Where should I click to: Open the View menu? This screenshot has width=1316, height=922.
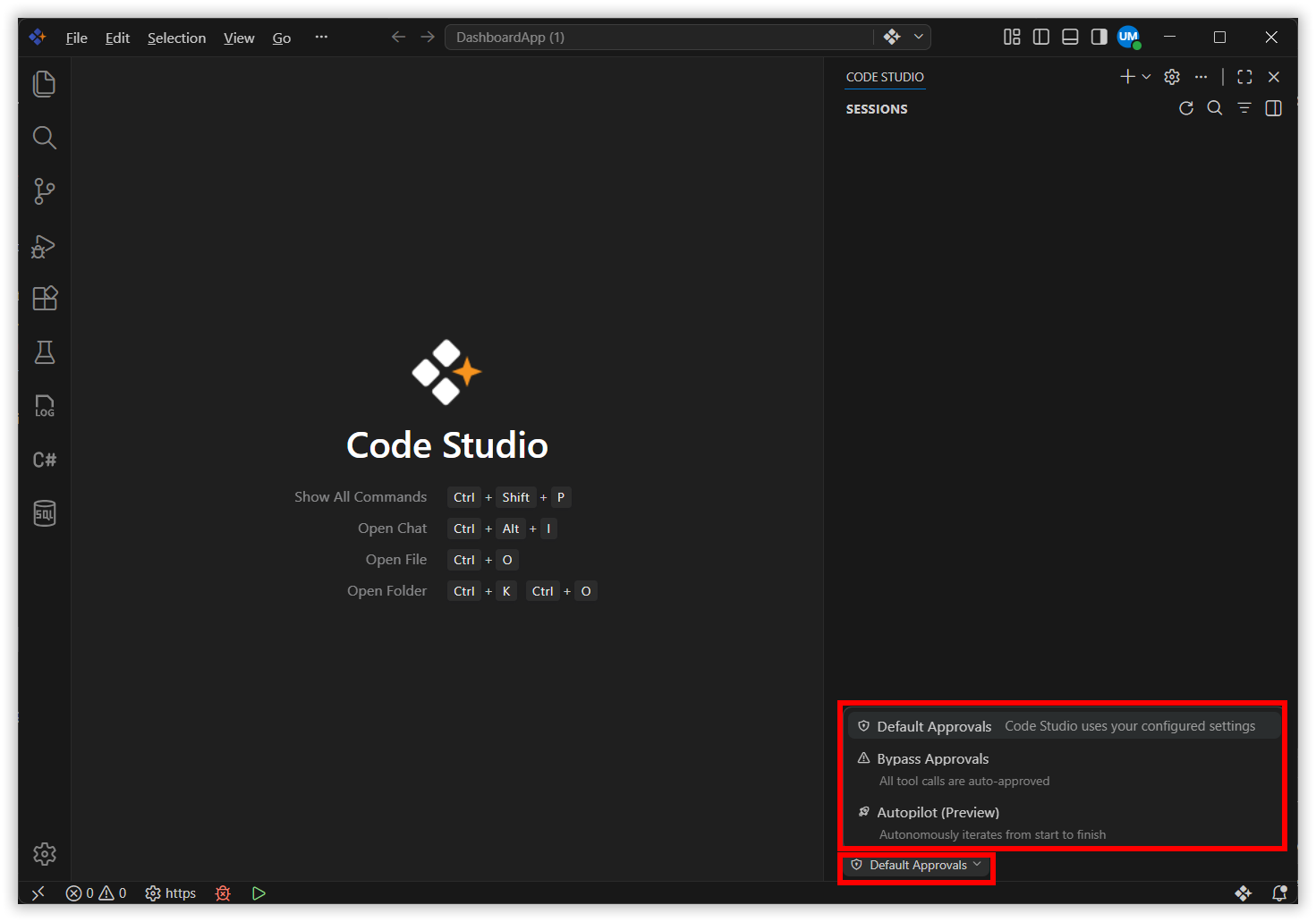click(239, 38)
